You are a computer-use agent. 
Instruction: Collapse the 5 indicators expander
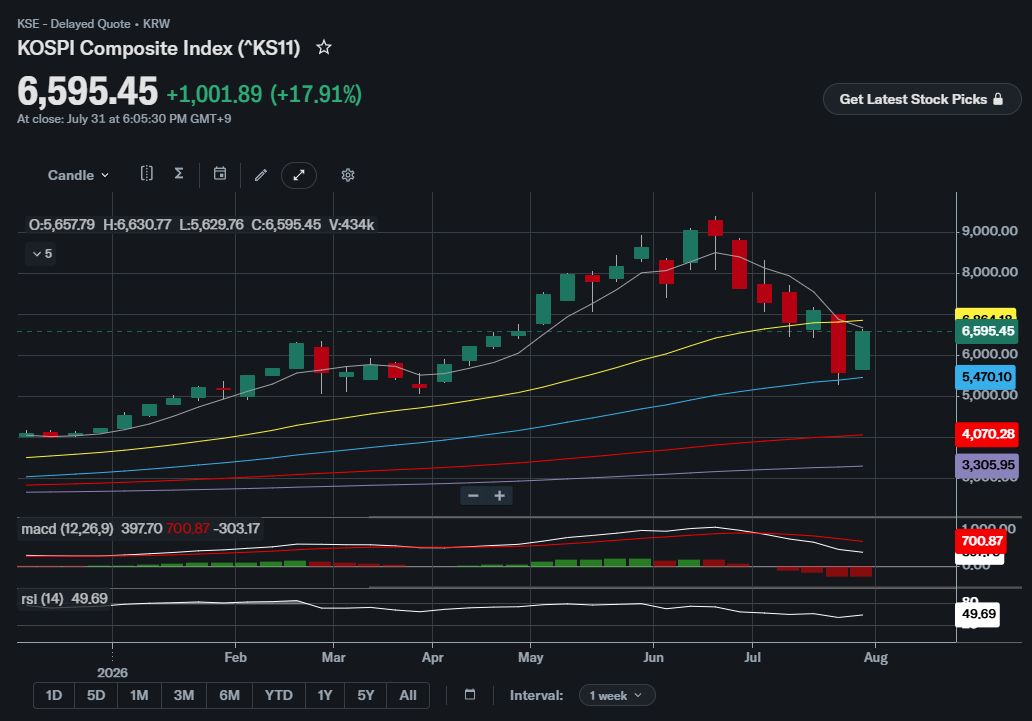(x=41, y=254)
